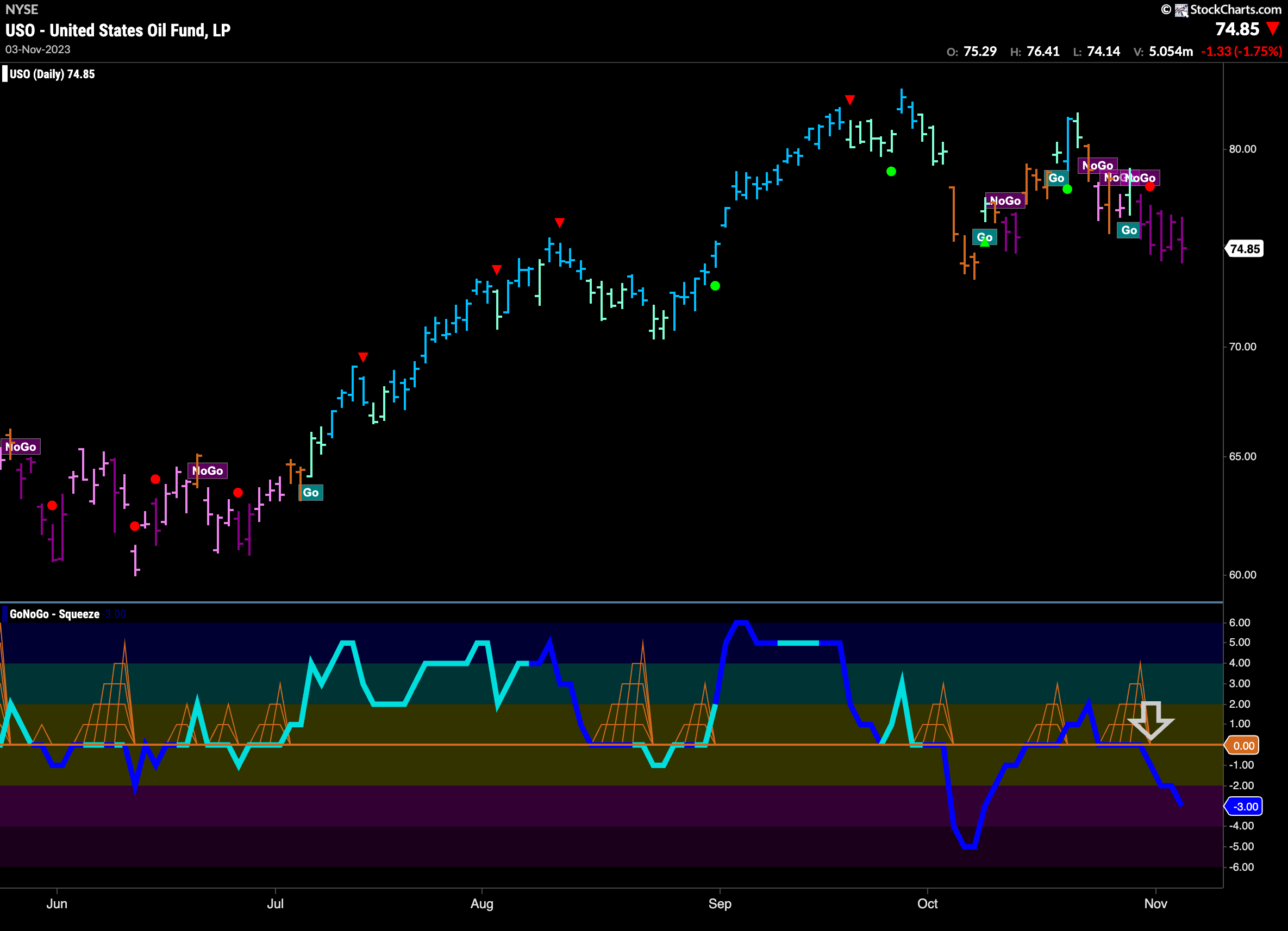1288x931 pixels.
Task: Click white legend swatch beside USO (Daily)
Action: pos(5,74)
